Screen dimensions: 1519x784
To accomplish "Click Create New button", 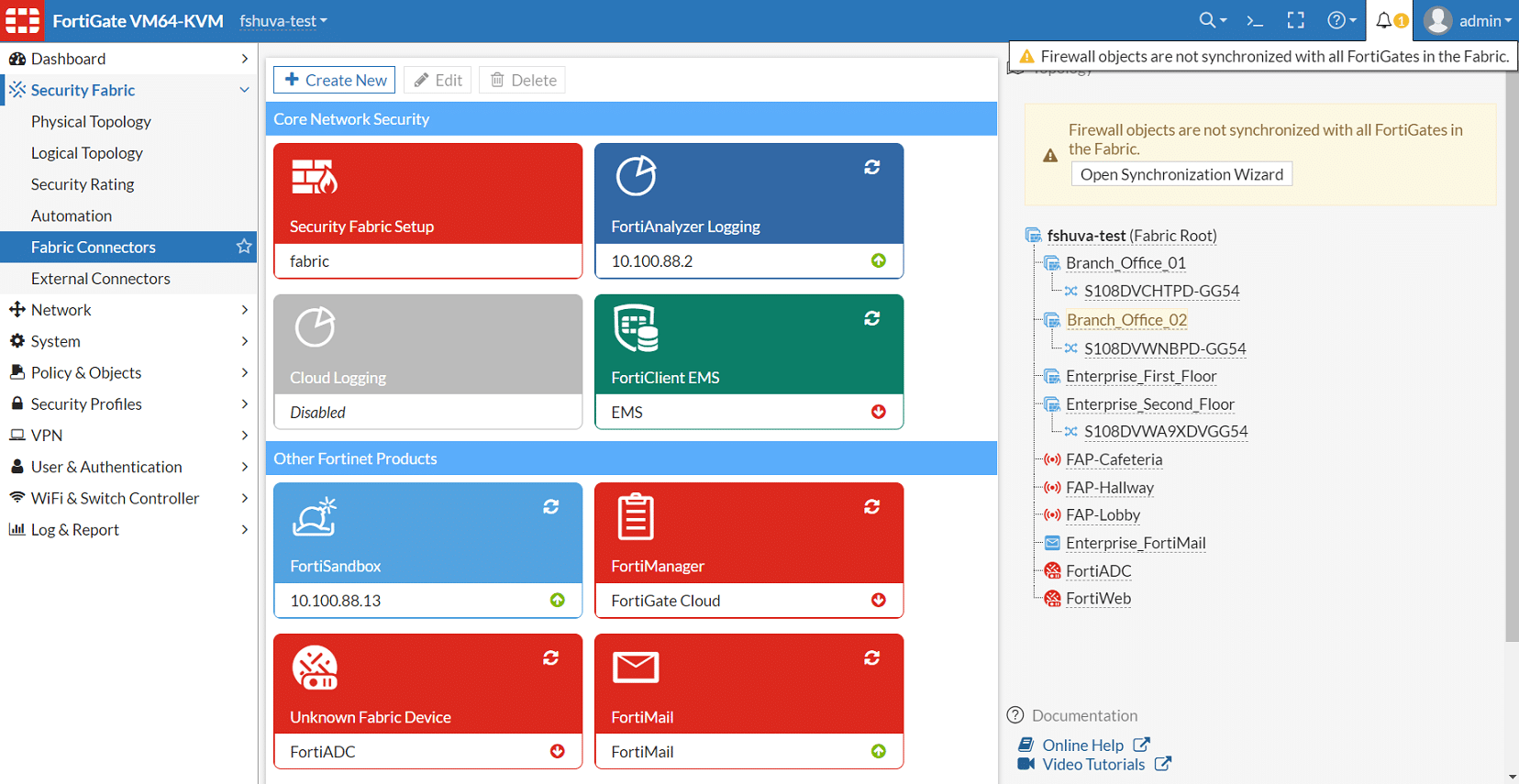I will tap(334, 80).
